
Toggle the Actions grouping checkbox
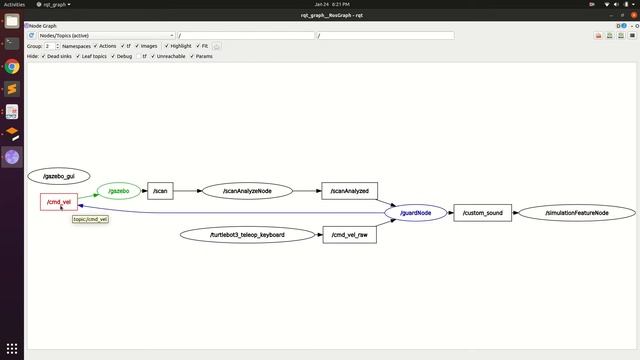pos(105,46)
